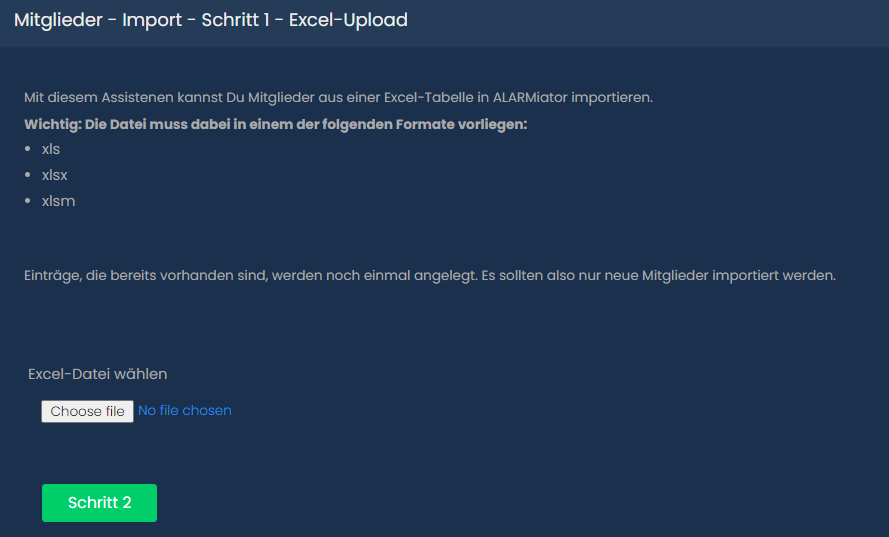Image resolution: width=889 pixels, height=537 pixels.
Task: Select the "xls" format list entry
Action: (x=51, y=149)
